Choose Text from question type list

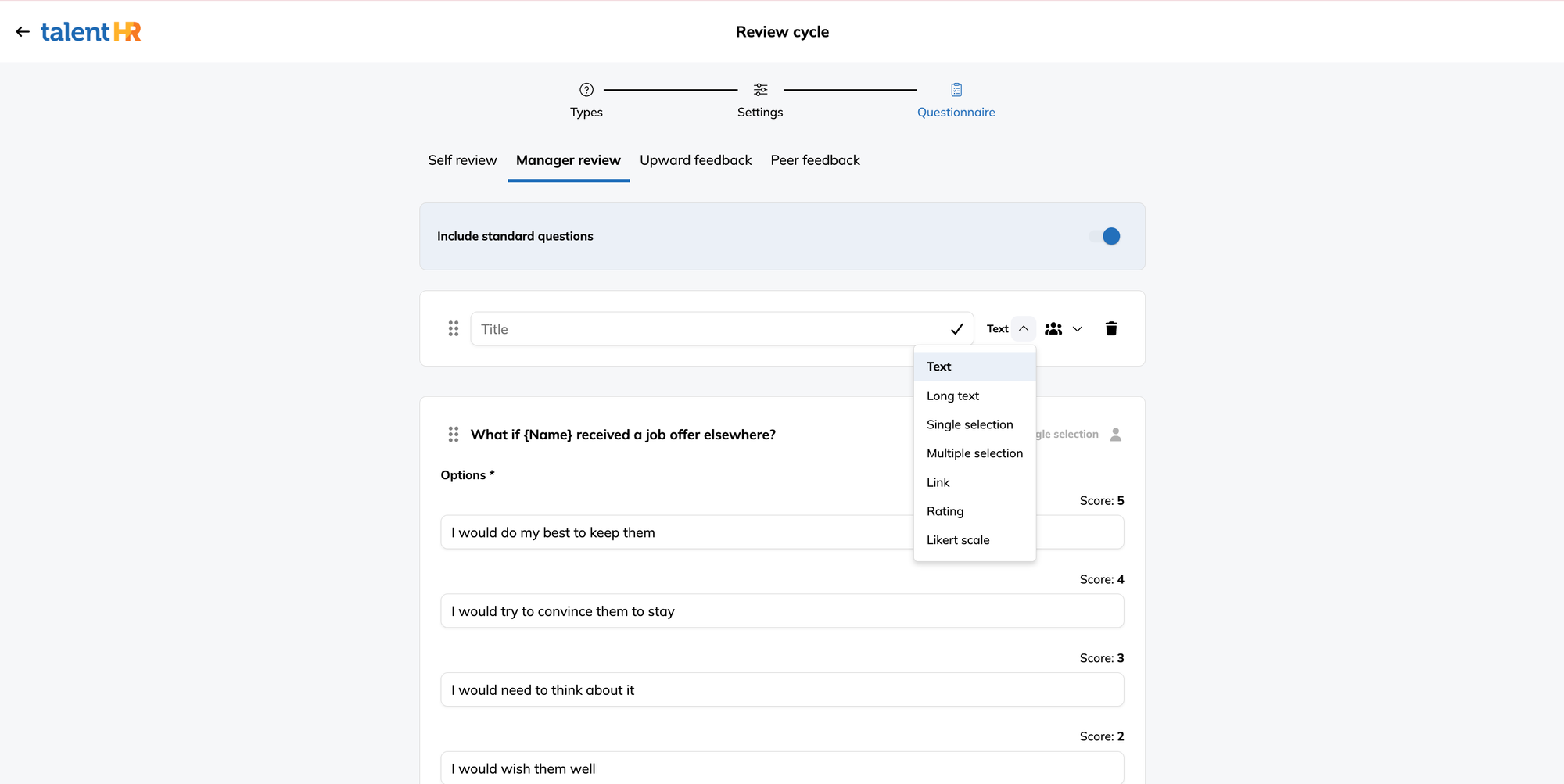tap(974, 367)
